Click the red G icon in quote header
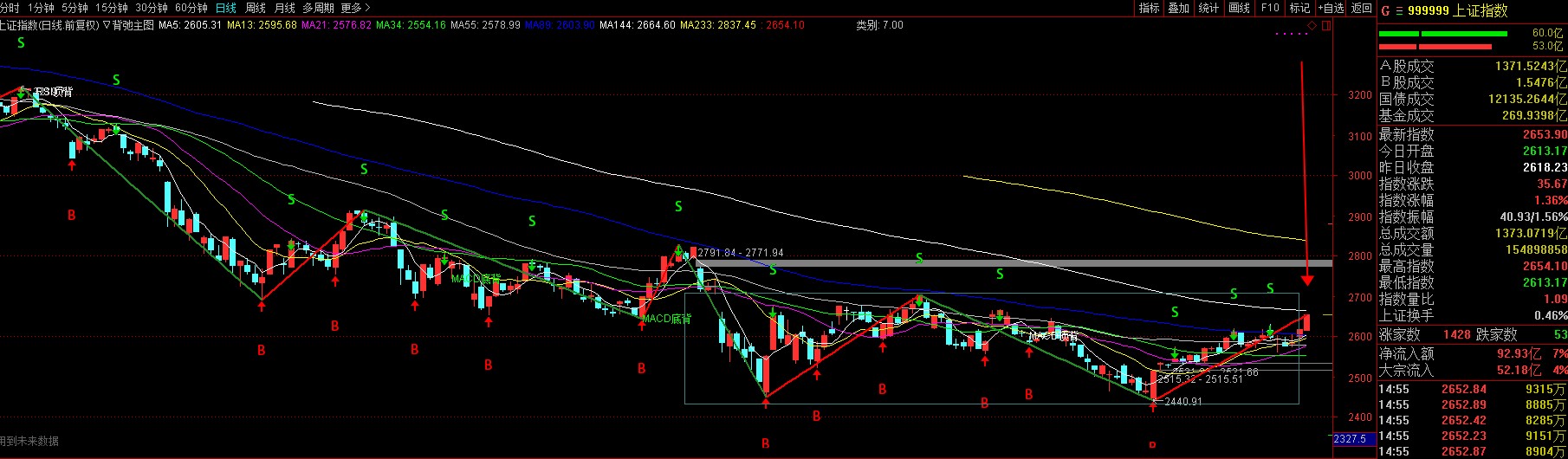The width and height of the screenshot is (1568, 459). [x=1385, y=10]
